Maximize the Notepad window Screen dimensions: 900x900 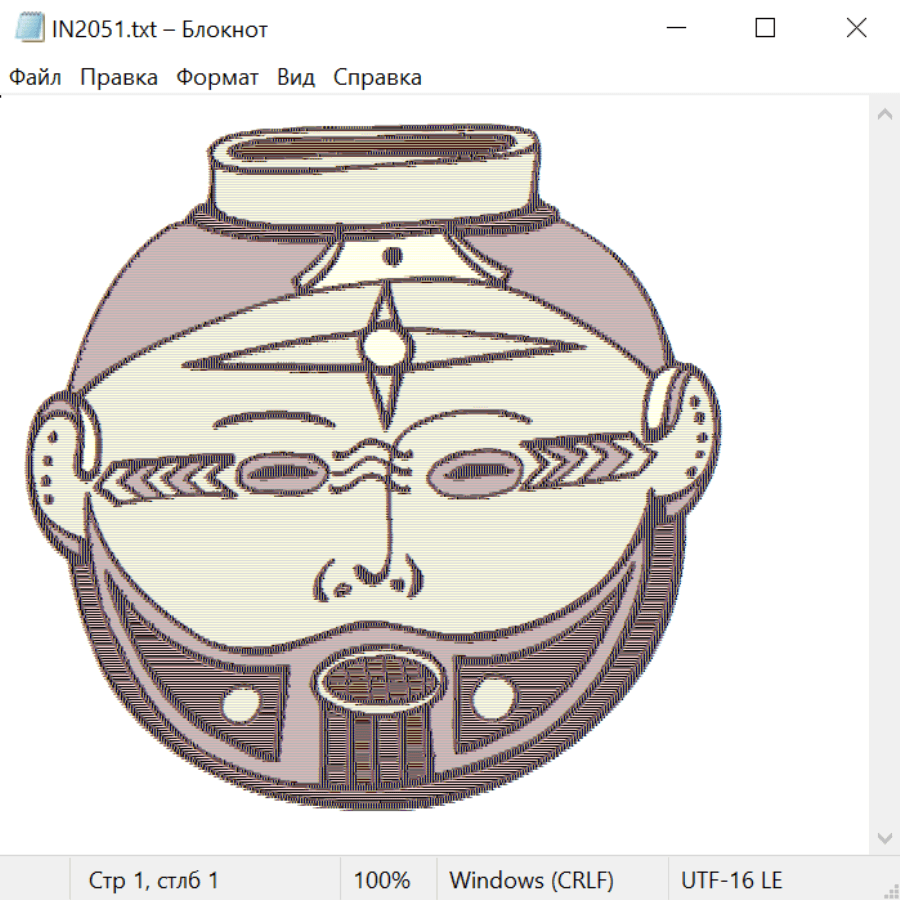click(765, 28)
